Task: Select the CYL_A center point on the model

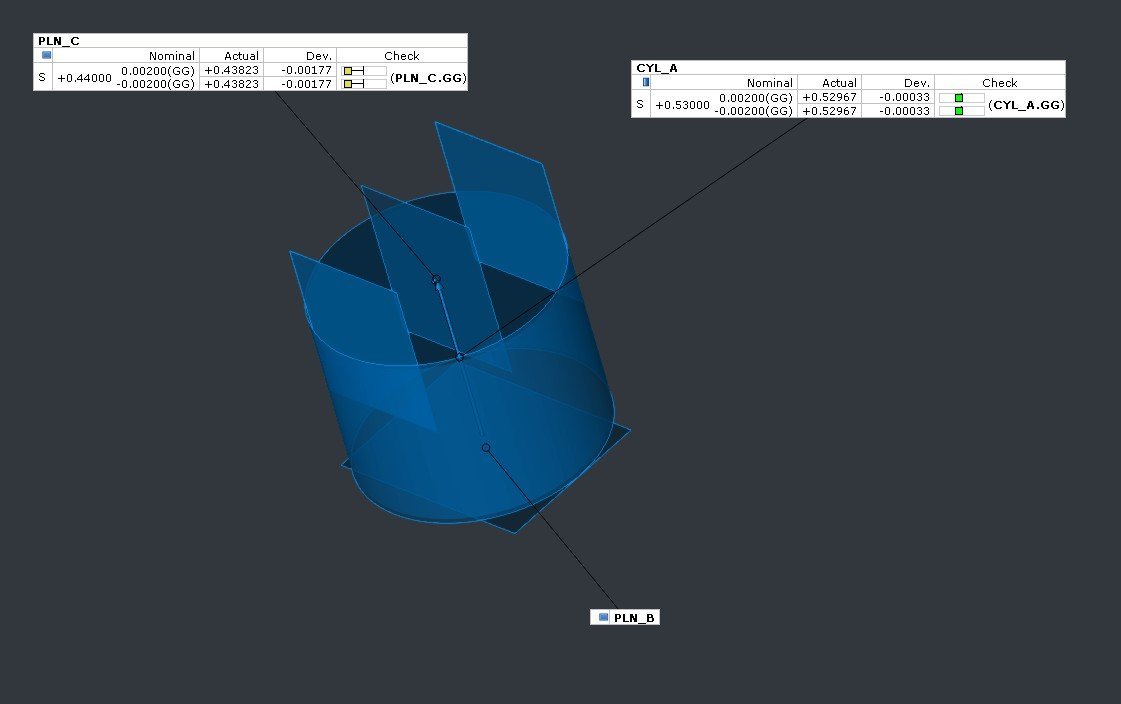Action: [x=460, y=356]
